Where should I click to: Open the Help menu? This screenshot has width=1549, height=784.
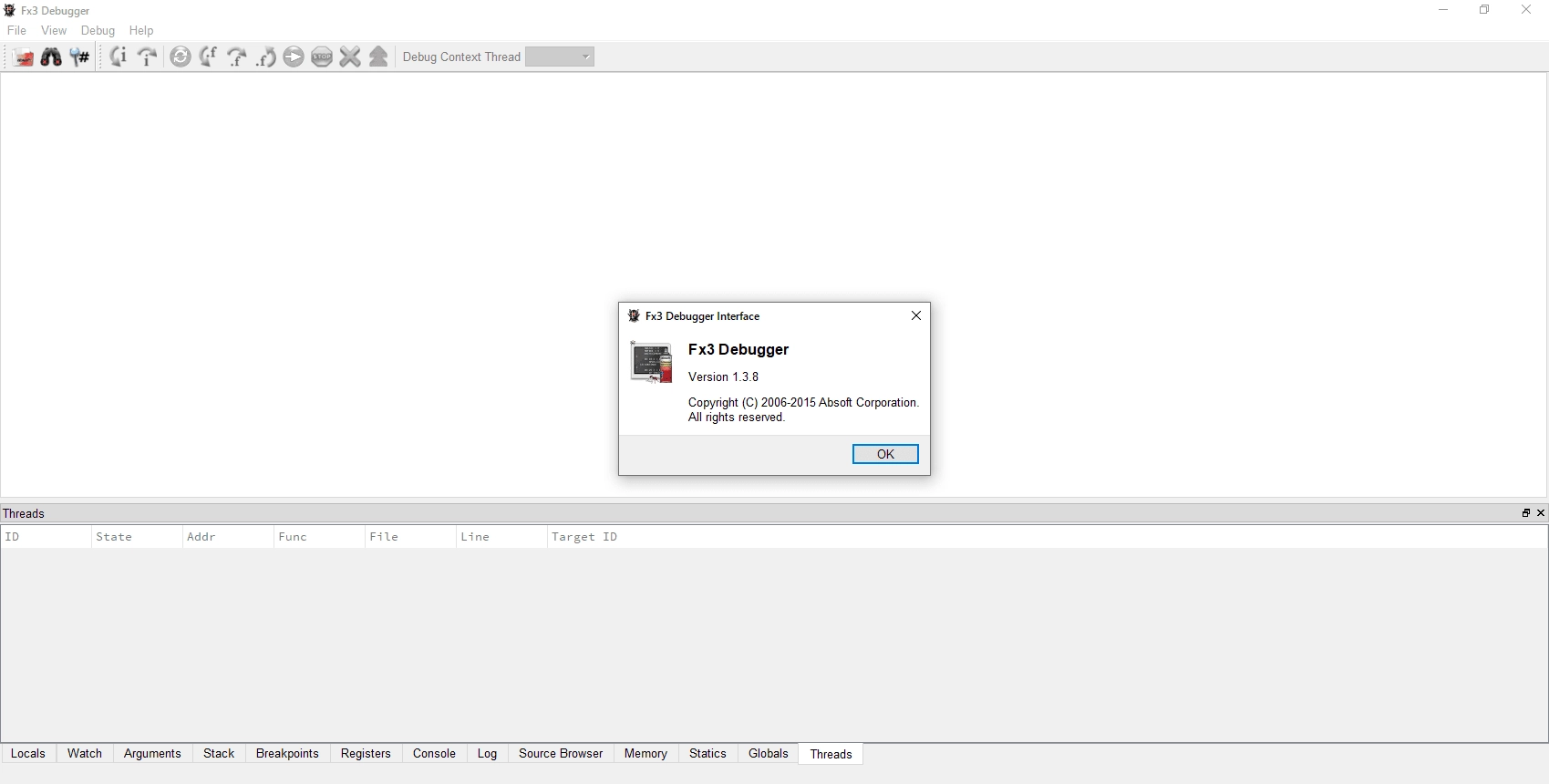point(141,30)
